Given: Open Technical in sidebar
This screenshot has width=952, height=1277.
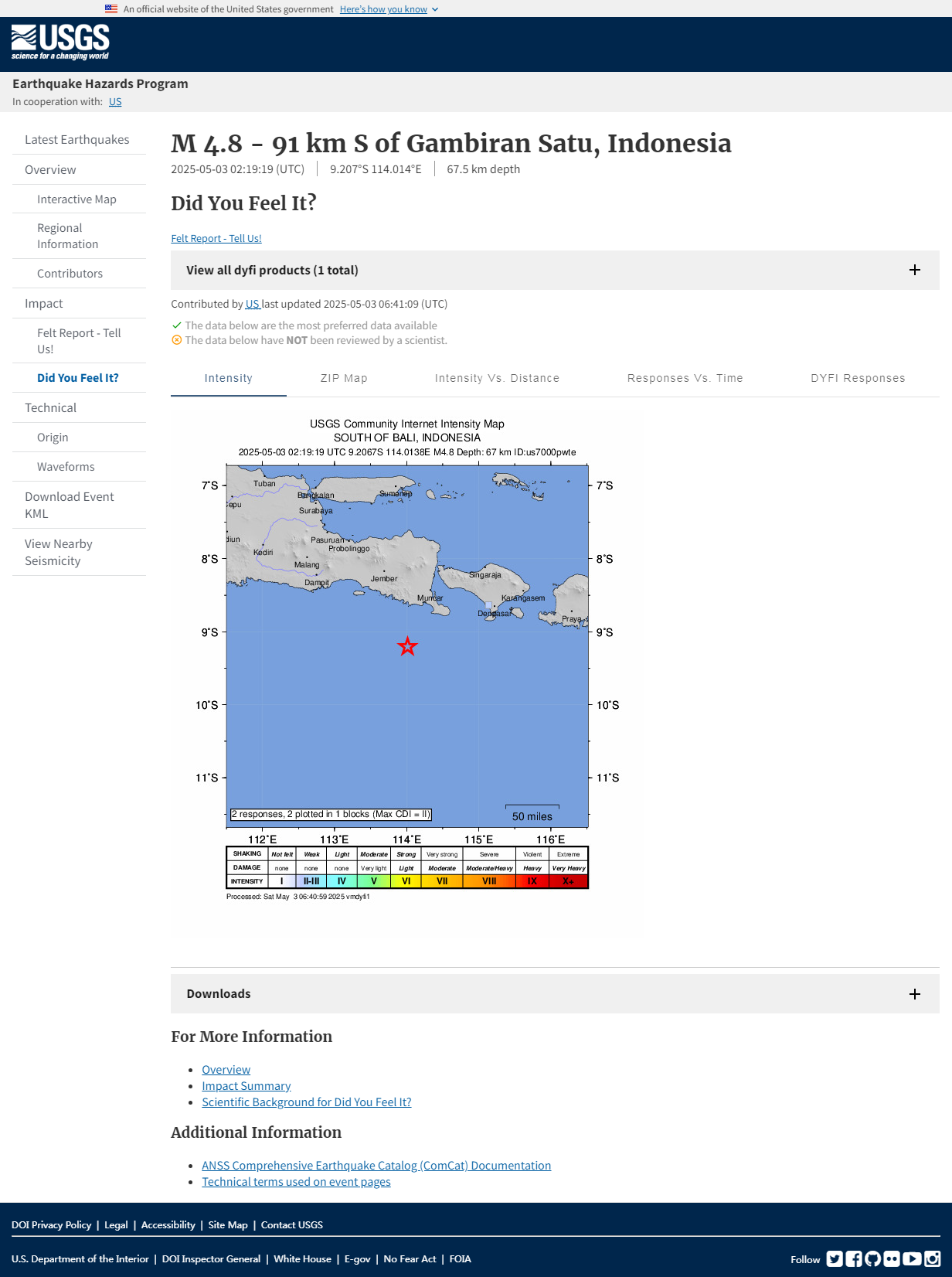Looking at the screenshot, I should [79, 407].
